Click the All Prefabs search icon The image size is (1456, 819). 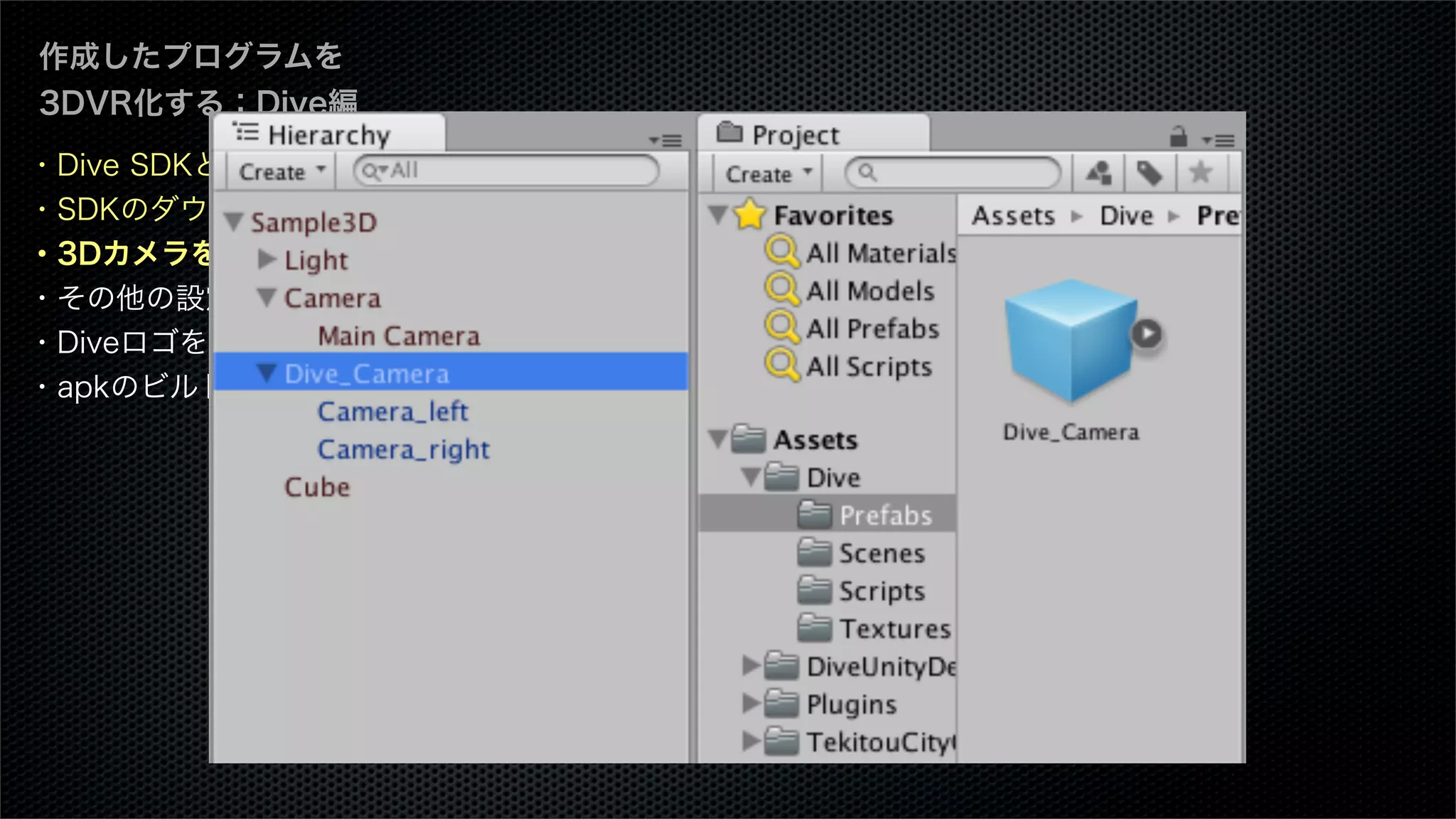pos(783,327)
